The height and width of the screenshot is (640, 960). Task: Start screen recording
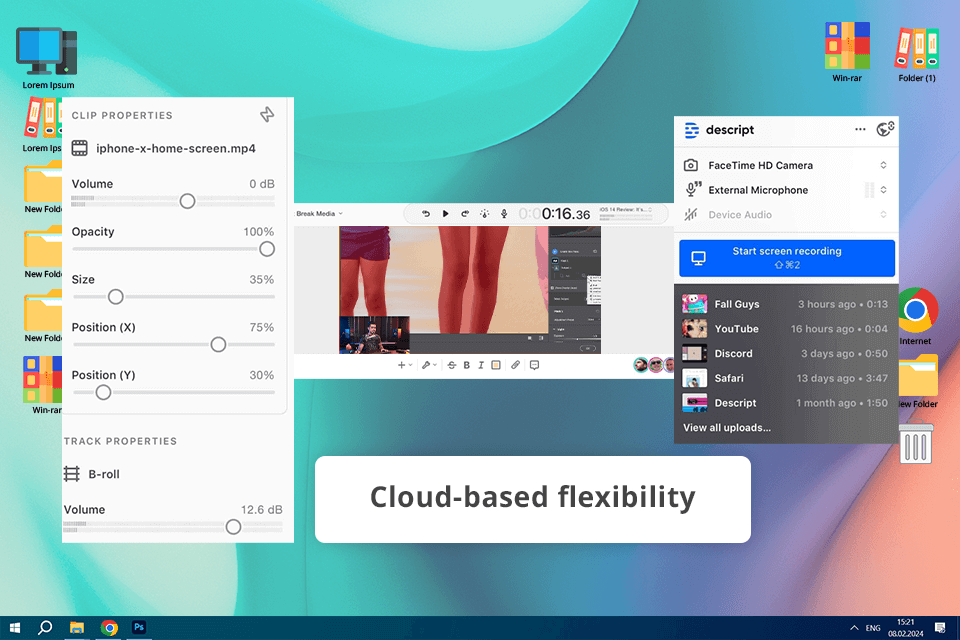click(x=787, y=258)
